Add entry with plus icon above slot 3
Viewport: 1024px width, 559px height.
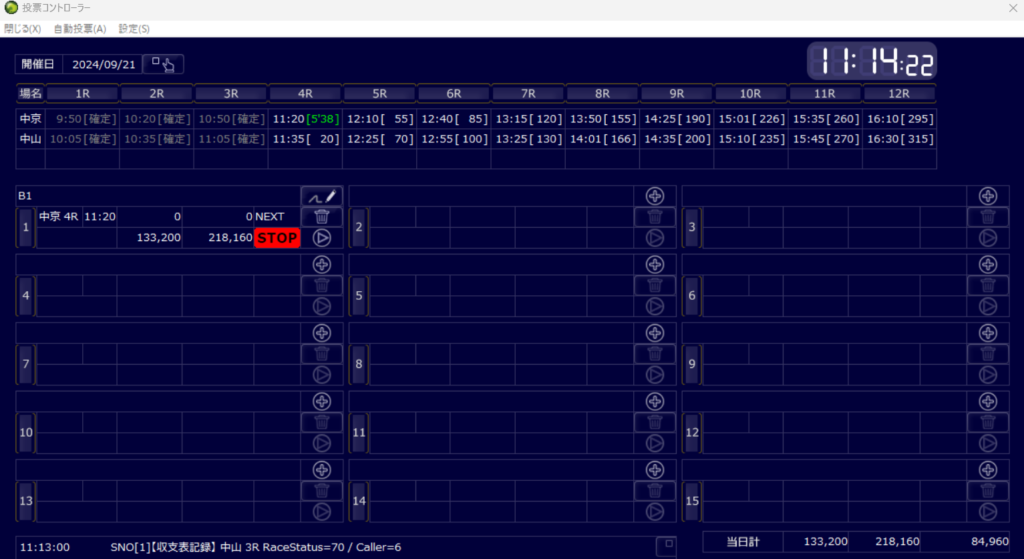click(x=988, y=196)
